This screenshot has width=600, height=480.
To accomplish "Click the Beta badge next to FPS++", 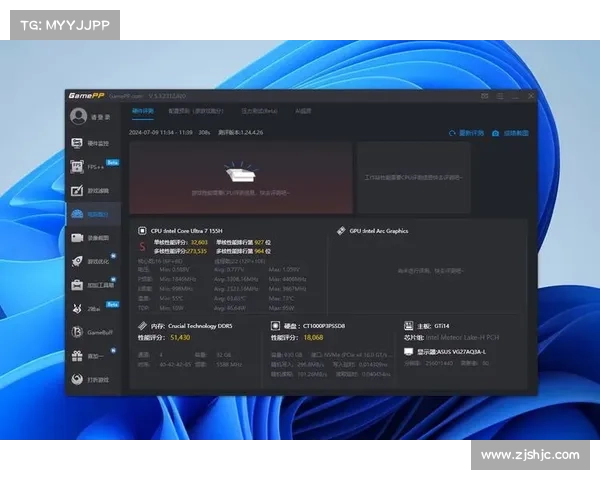I will [x=112, y=163].
